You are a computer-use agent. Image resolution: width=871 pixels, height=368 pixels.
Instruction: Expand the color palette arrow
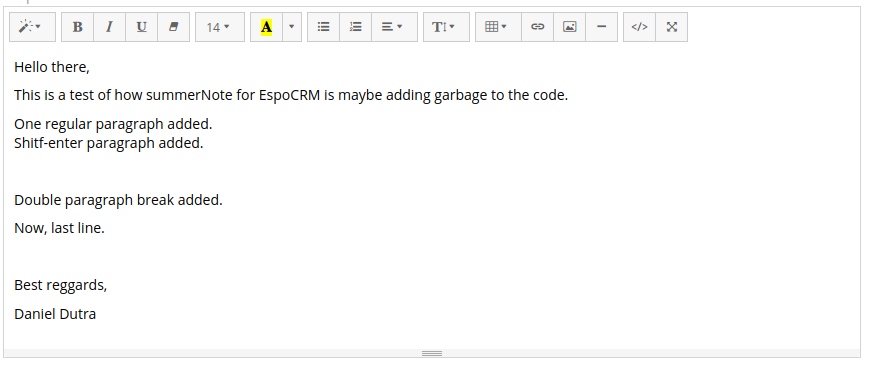tap(292, 27)
